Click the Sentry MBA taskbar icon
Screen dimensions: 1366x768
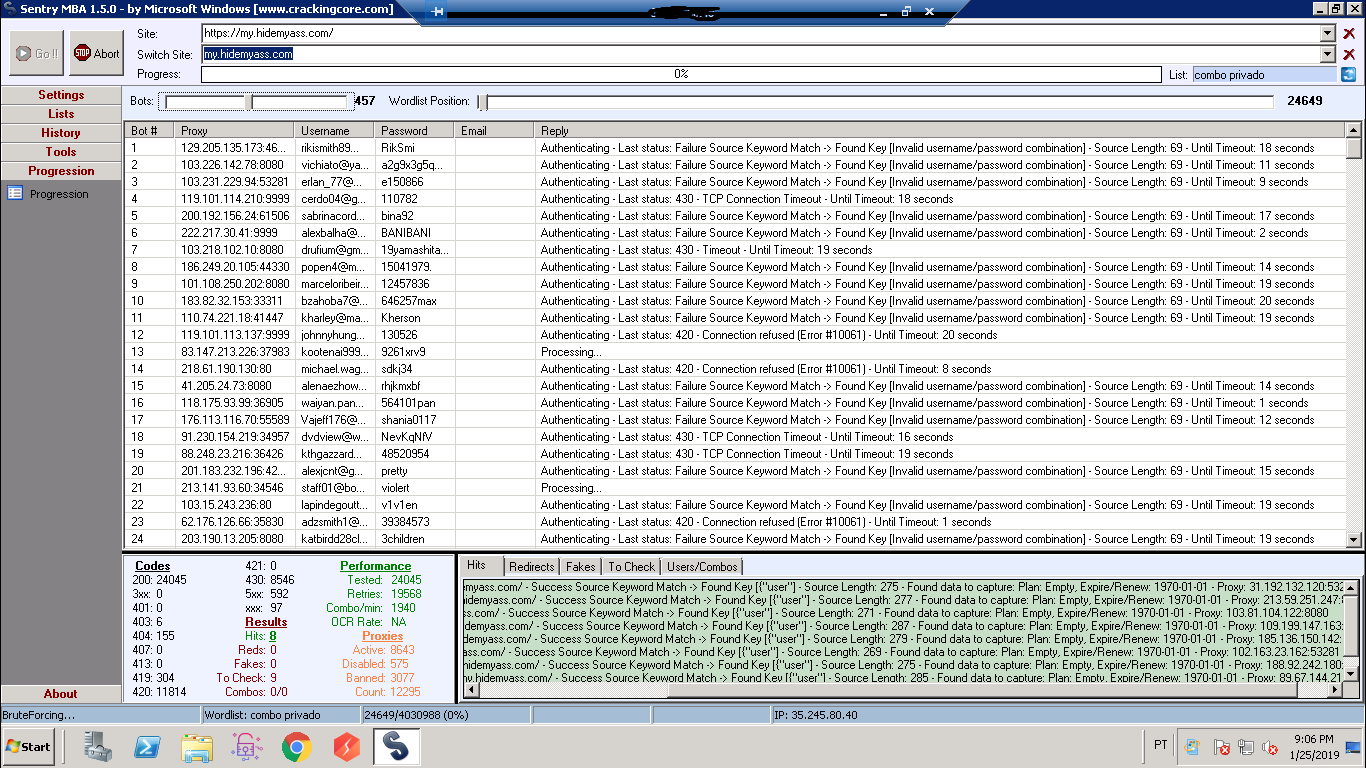pyautogui.click(x=396, y=747)
